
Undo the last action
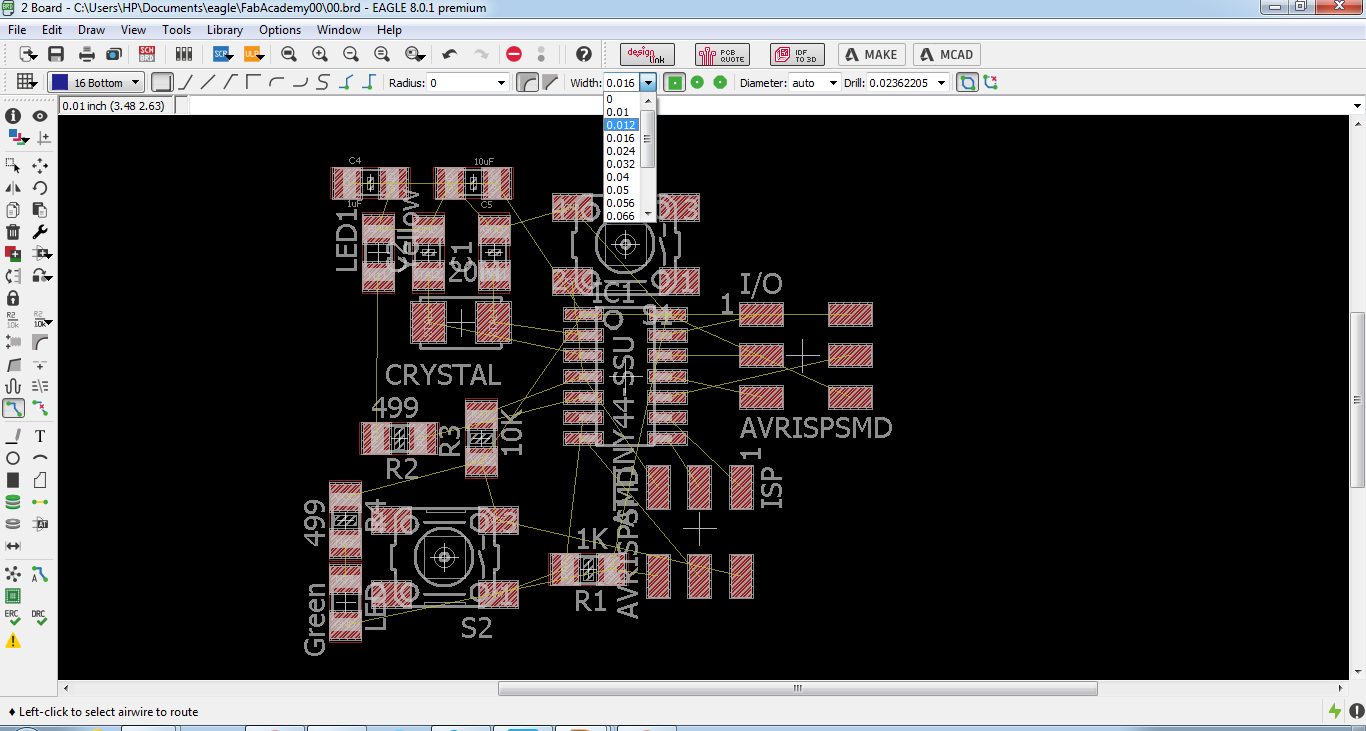449,54
